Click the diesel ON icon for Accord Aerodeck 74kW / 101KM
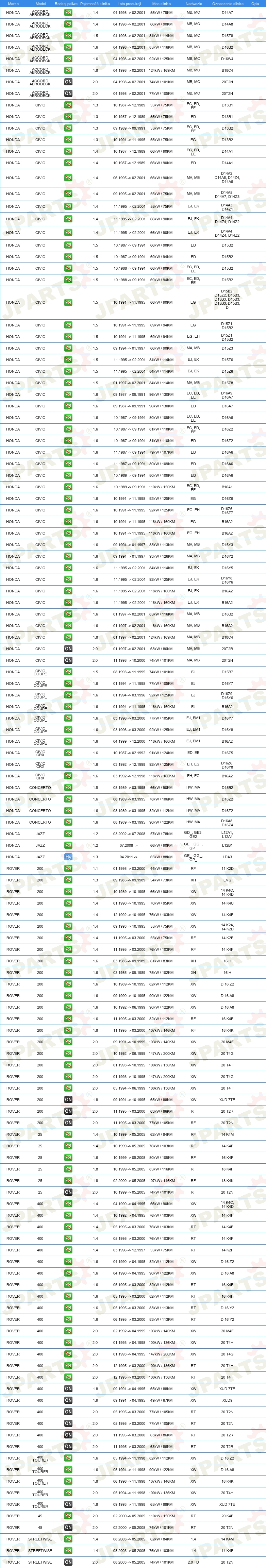 68,82
